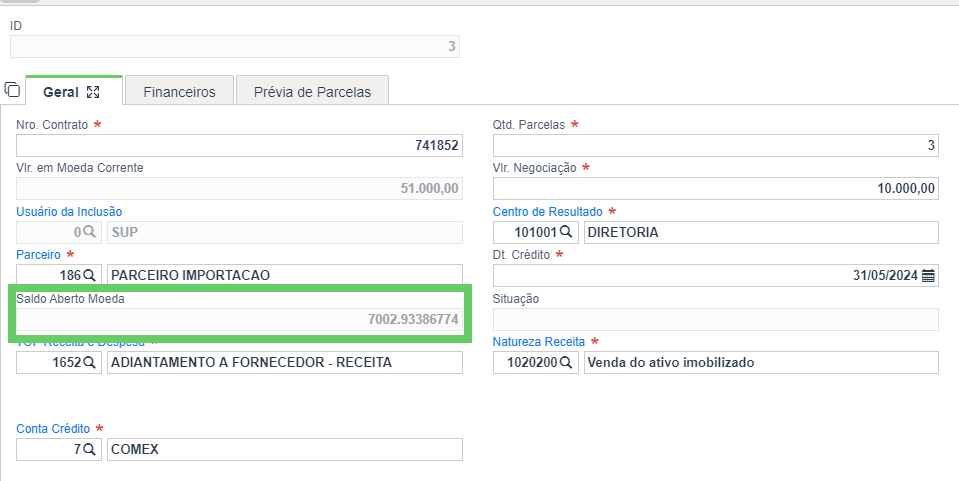Click the Centro de Resultado code 101001
This screenshot has height=481, width=959.
coord(535,232)
